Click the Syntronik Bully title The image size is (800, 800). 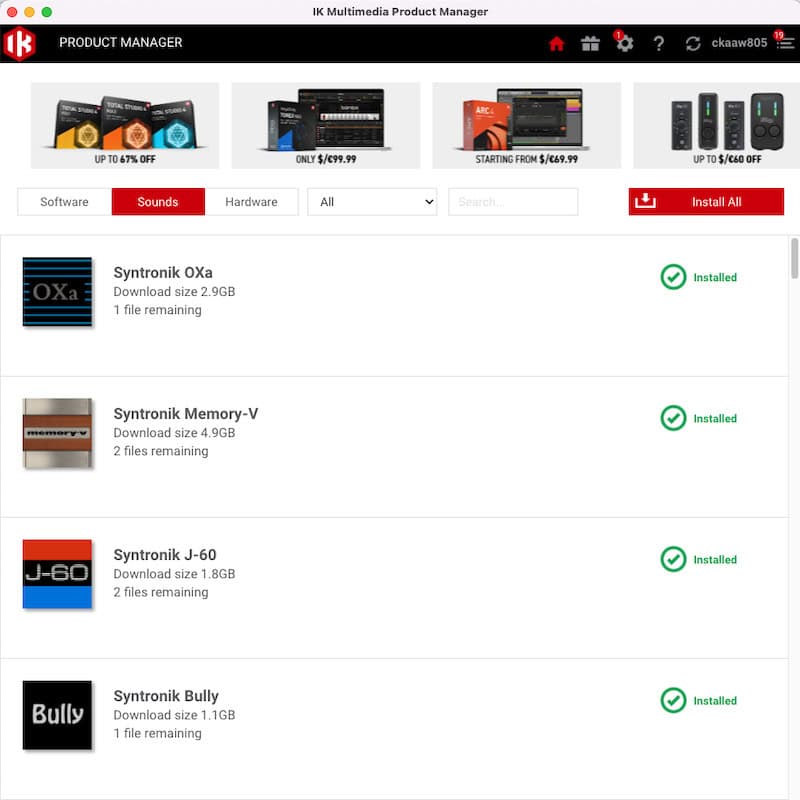pyautogui.click(x=166, y=696)
